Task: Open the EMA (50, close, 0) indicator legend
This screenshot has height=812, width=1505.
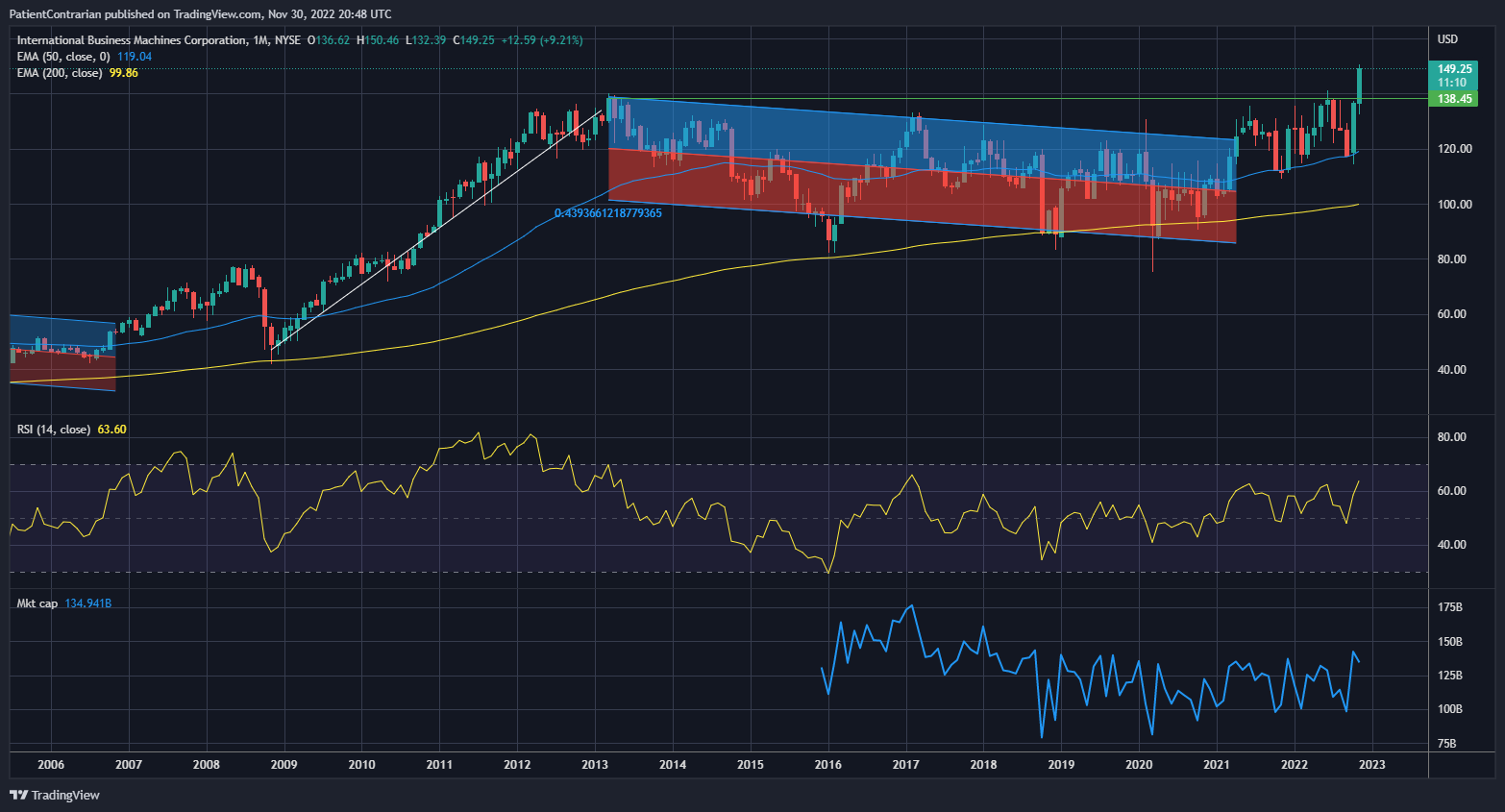Action: point(63,57)
